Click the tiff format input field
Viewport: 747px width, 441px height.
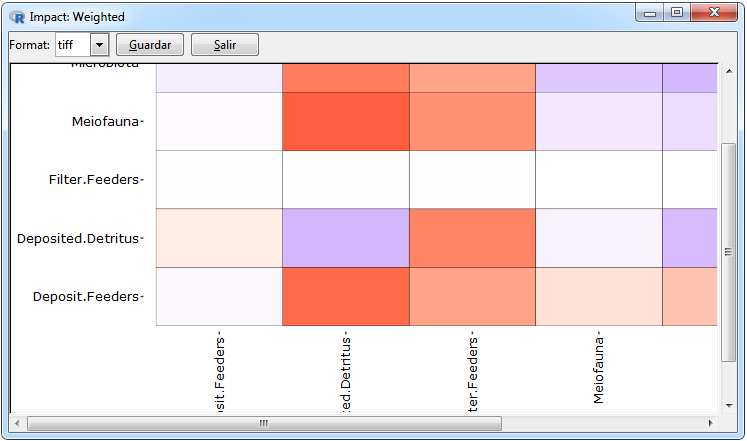[73, 45]
